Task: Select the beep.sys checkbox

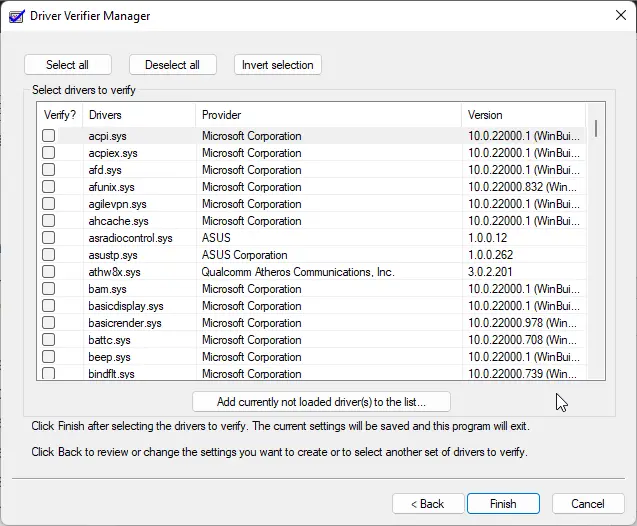Action: [x=48, y=357]
